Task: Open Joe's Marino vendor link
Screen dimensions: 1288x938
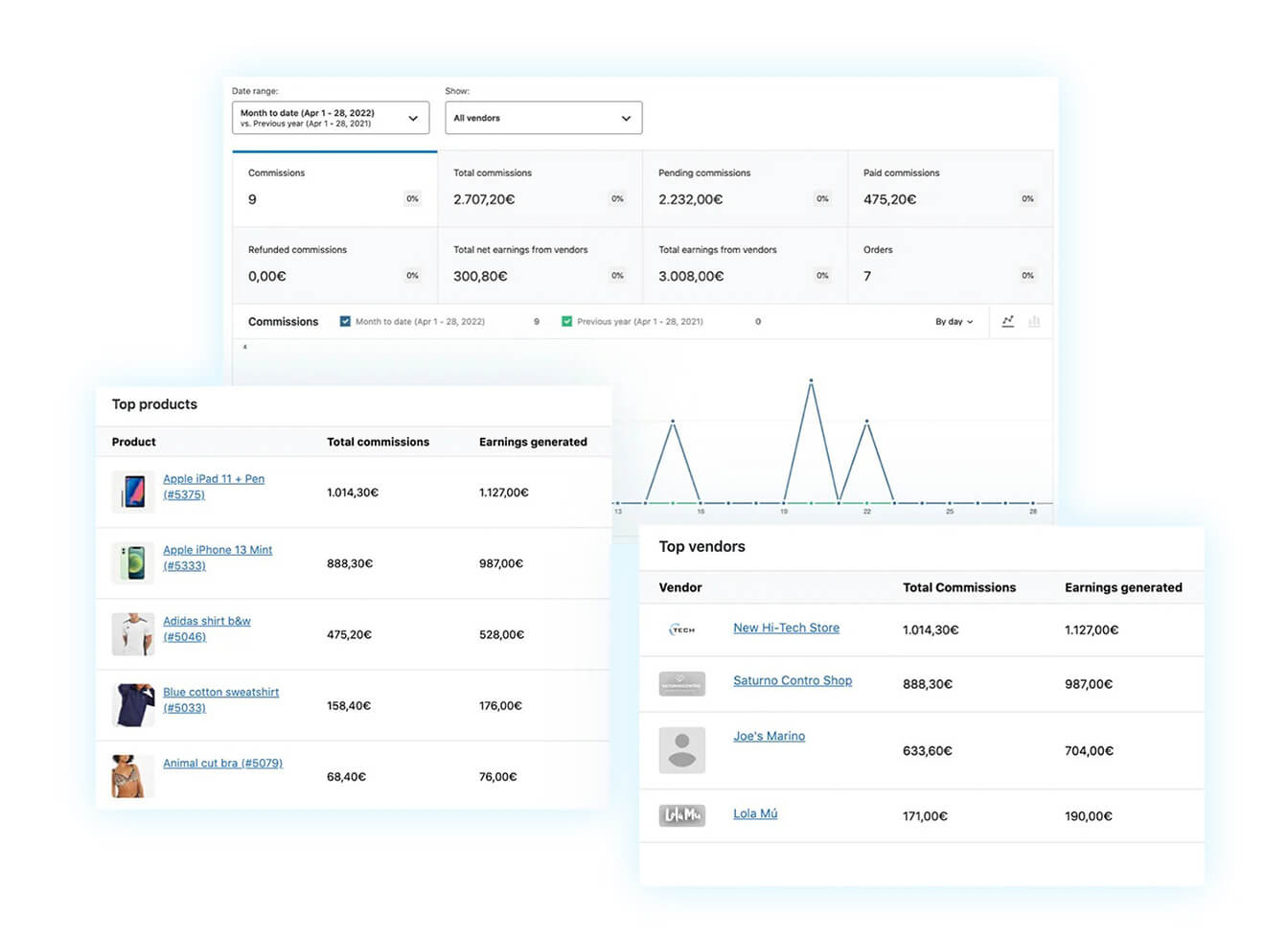Action: pyautogui.click(x=769, y=736)
